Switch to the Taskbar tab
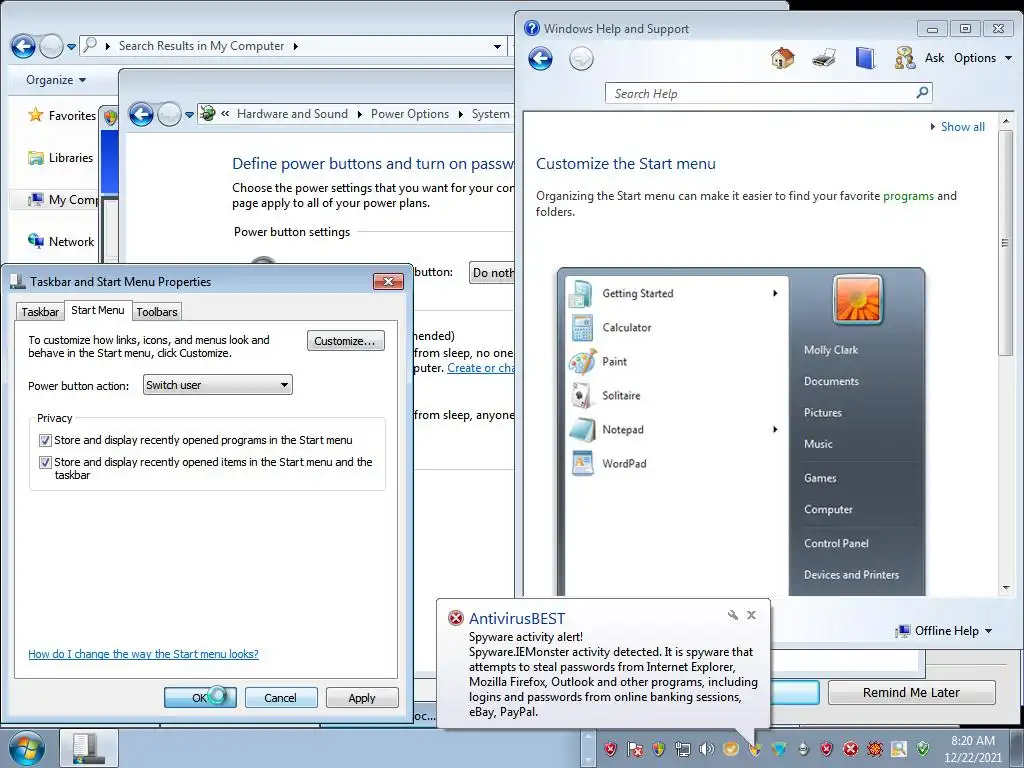 pos(40,312)
